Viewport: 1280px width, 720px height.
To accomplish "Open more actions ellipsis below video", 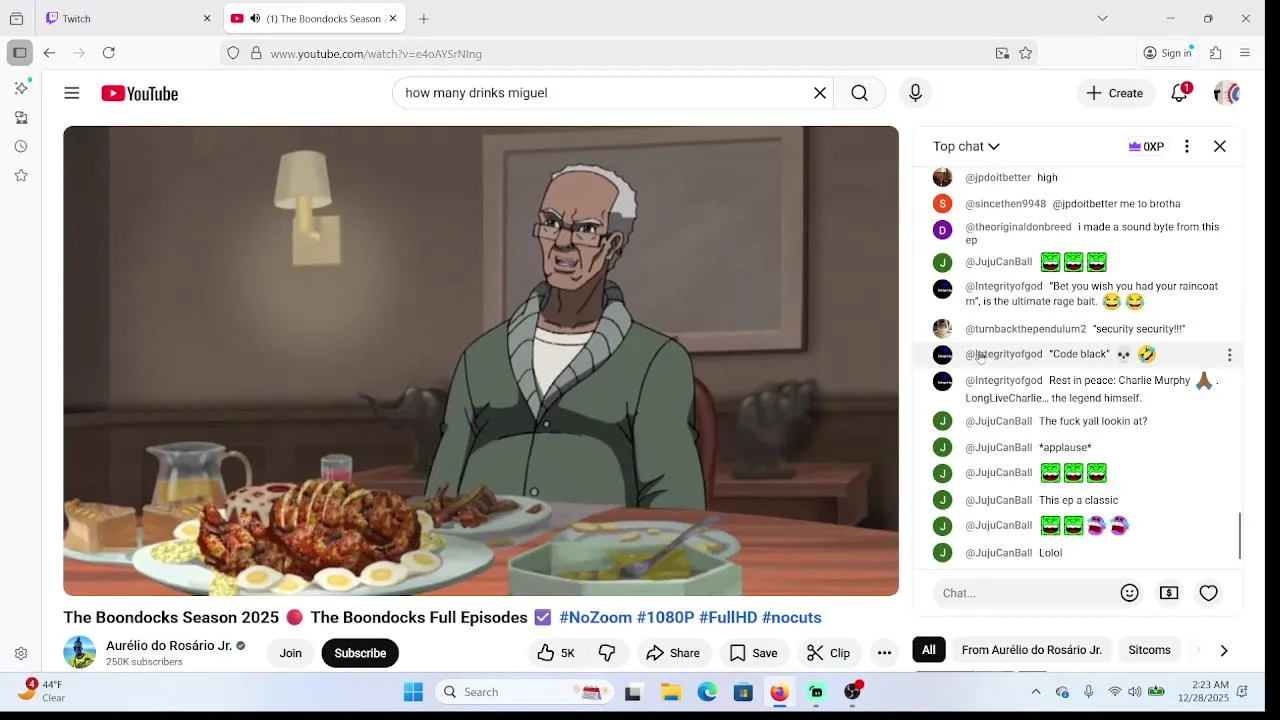I will 884,653.
